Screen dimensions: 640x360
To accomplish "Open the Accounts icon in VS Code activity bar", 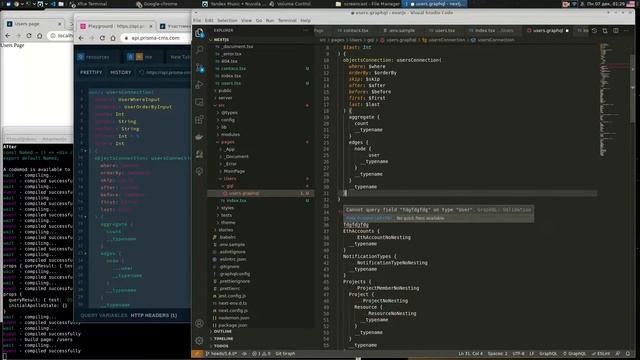I will coord(199,323).
